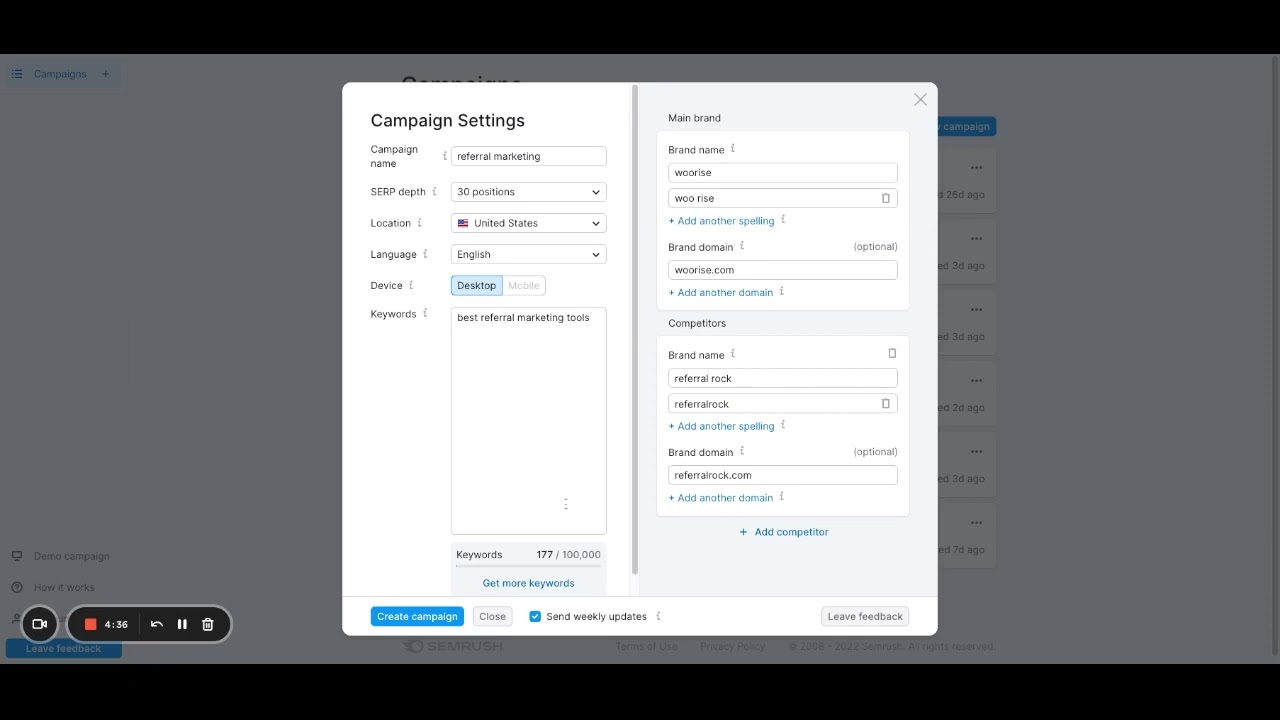Click info icon after Add another domain, Main brand

click(781, 291)
